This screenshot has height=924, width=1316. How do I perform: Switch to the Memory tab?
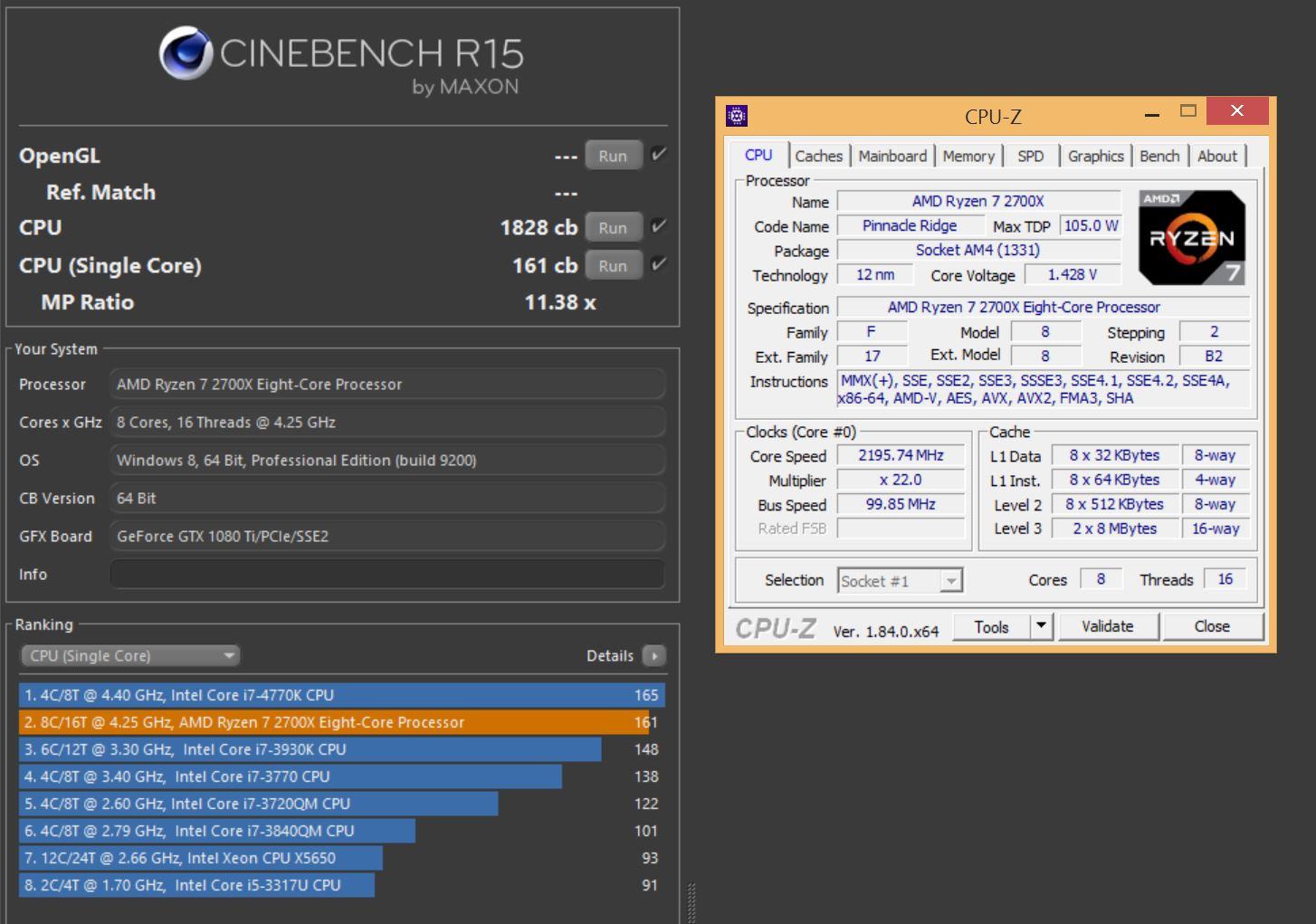(x=968, y=156)
